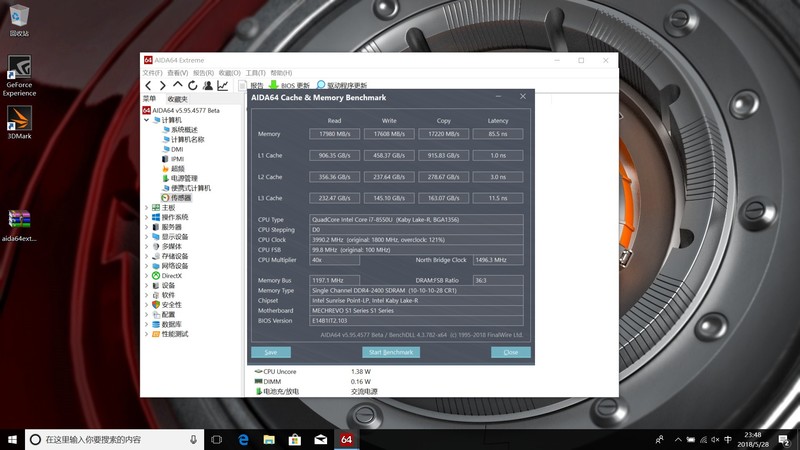Expand the 网络设备 tree node
Viewport: 800px width, 450px height.
tap(146, 266)
